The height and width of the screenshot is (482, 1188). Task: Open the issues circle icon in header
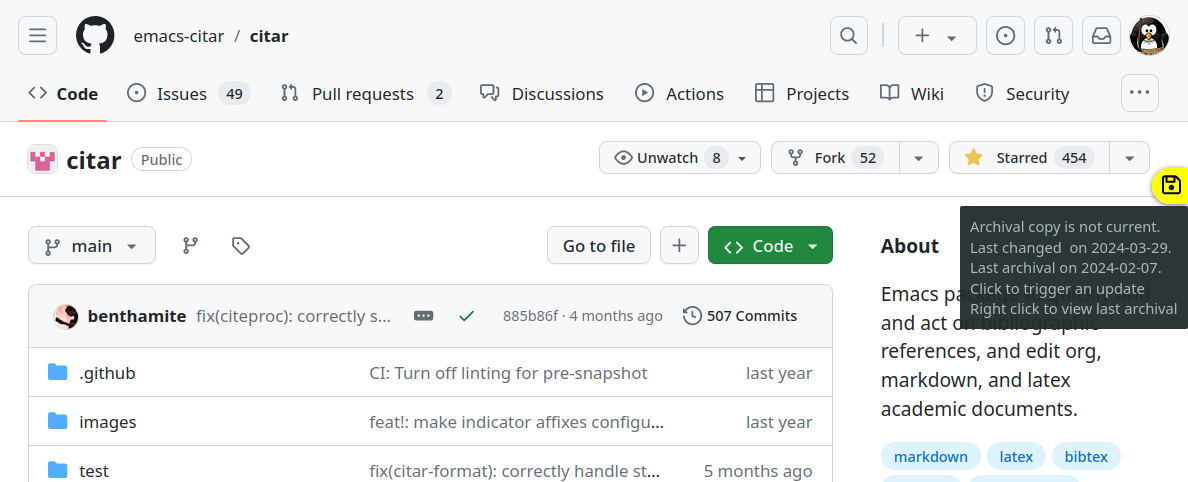(x=1005, y=36)
